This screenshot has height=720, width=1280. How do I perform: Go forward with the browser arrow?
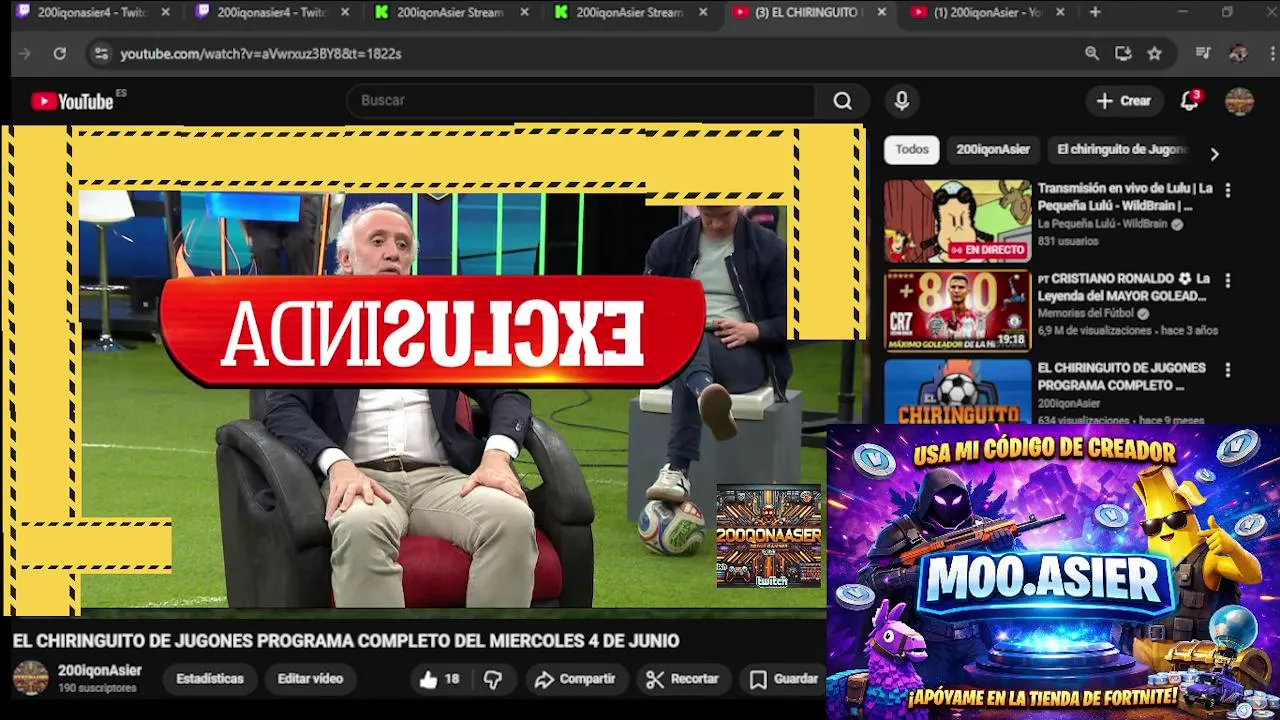click(25, 54)
